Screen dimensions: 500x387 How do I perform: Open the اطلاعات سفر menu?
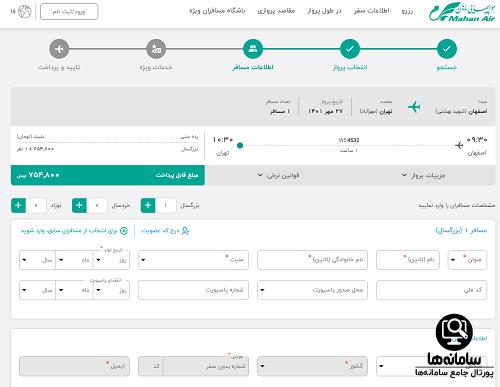click(x=371, y=11)
